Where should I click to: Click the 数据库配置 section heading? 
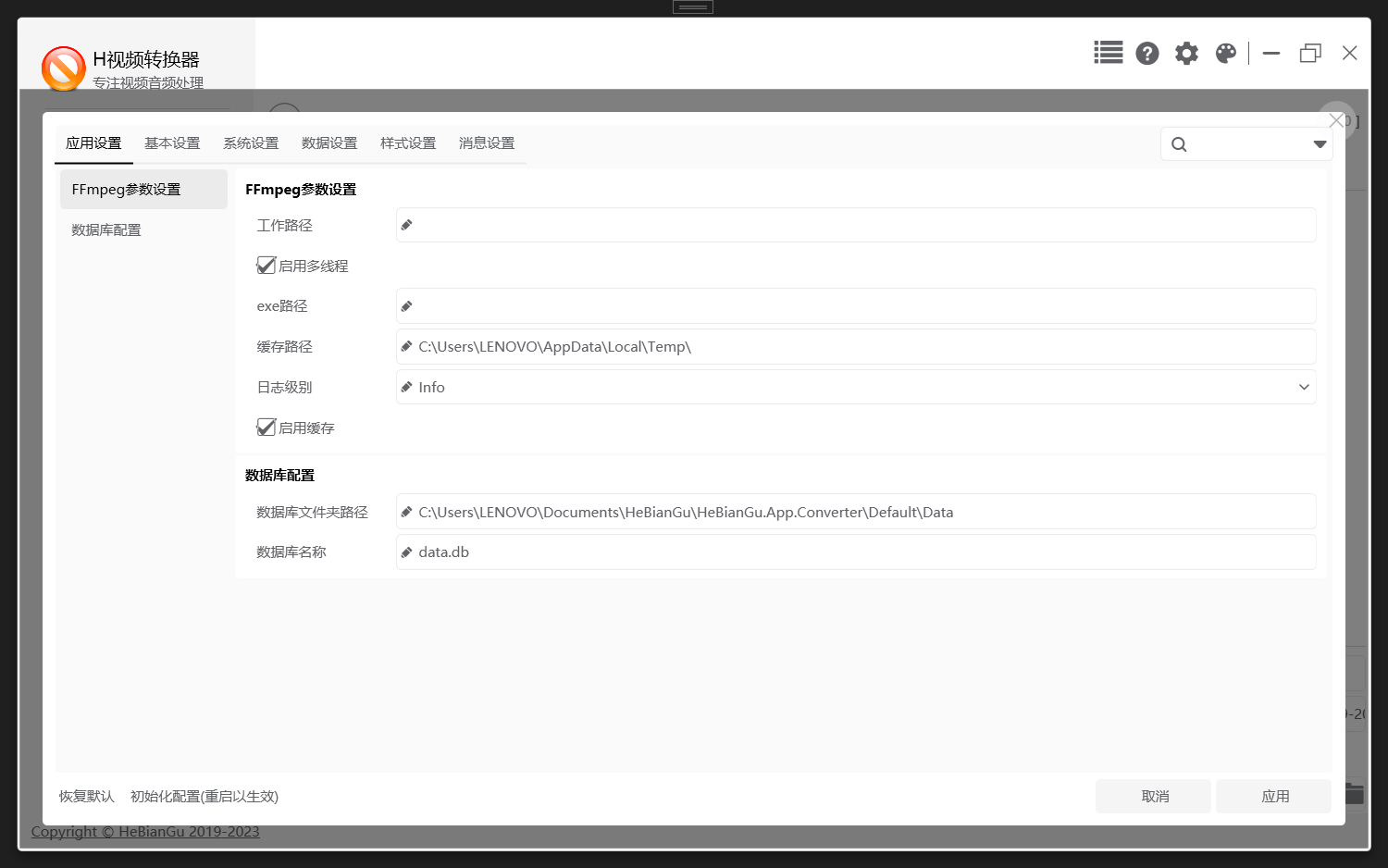(279, 476)
